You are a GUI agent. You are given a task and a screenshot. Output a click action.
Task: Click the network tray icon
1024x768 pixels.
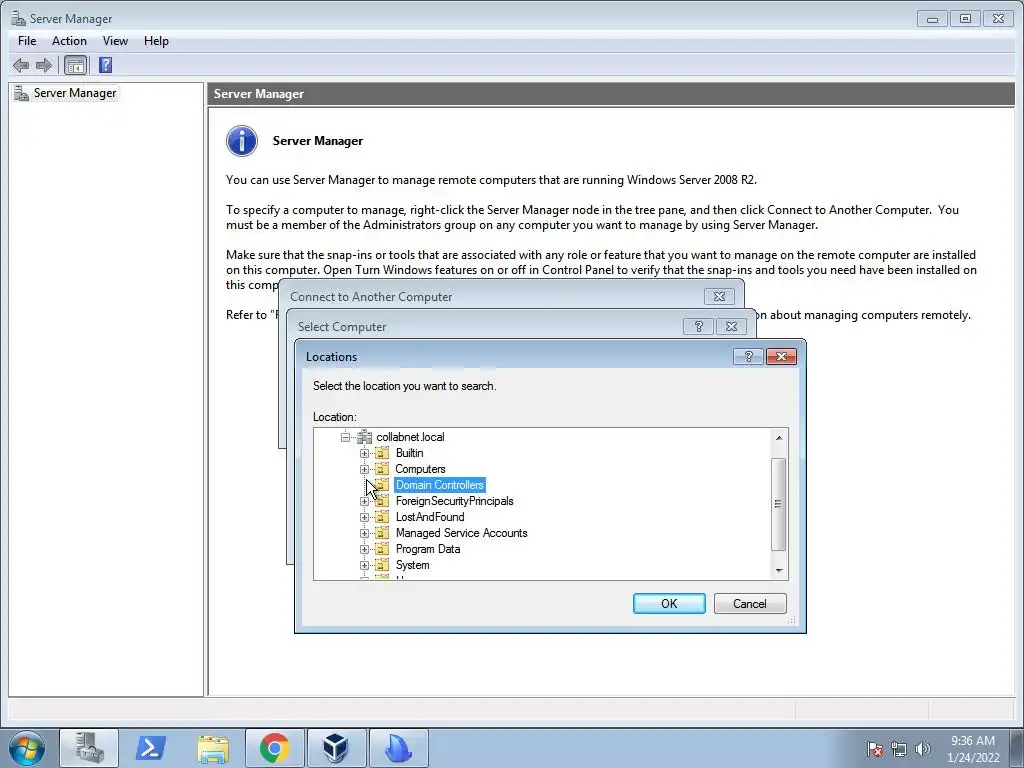[x=899, y=749]
